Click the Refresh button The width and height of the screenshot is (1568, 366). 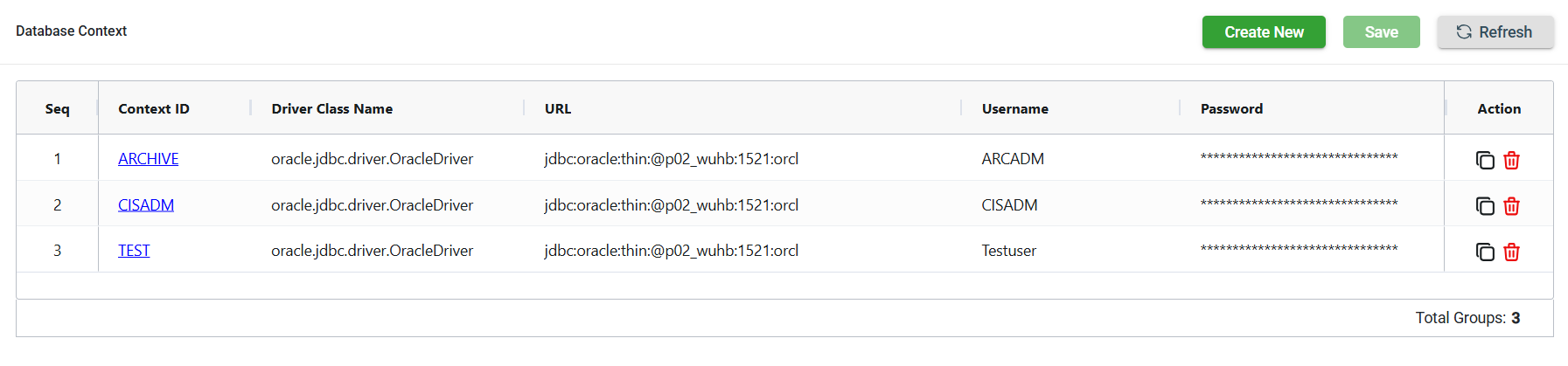pos(1495,32)
